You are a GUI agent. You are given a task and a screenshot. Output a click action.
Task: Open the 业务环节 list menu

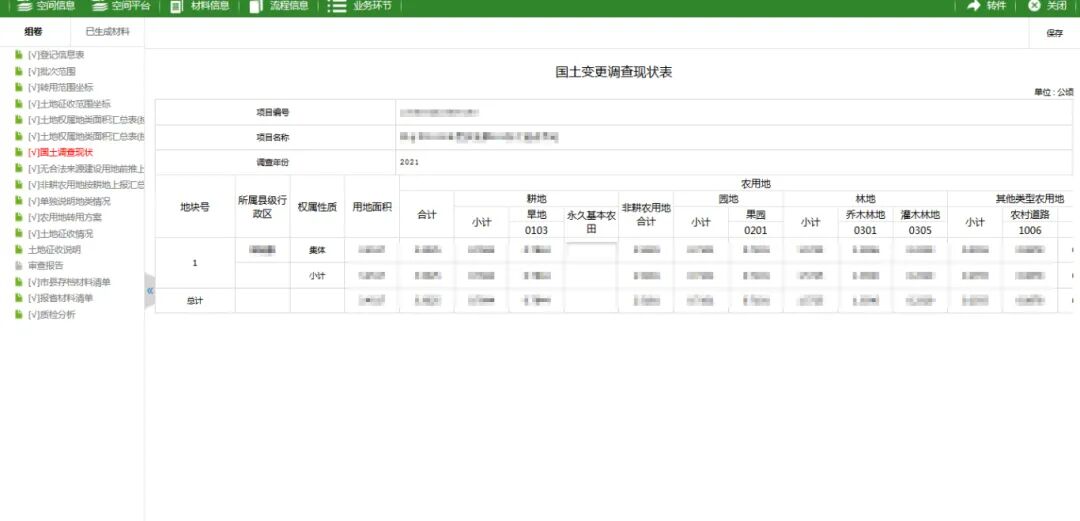coord(360,6)
